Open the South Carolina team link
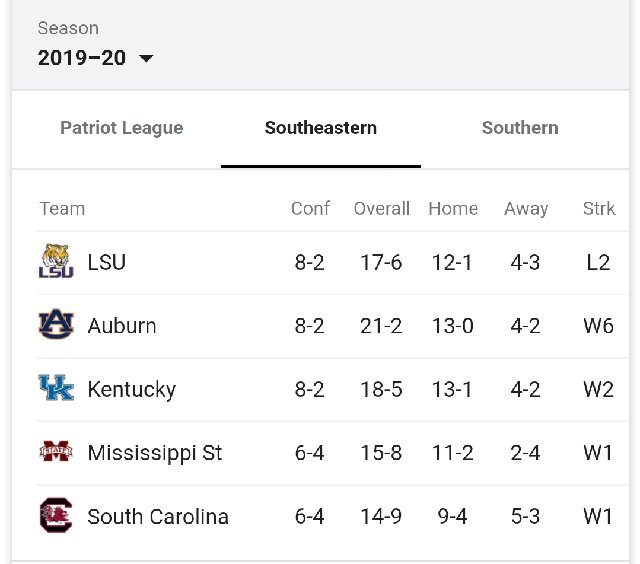This screenshot has height=564, width=640. [x=158, y=517]
